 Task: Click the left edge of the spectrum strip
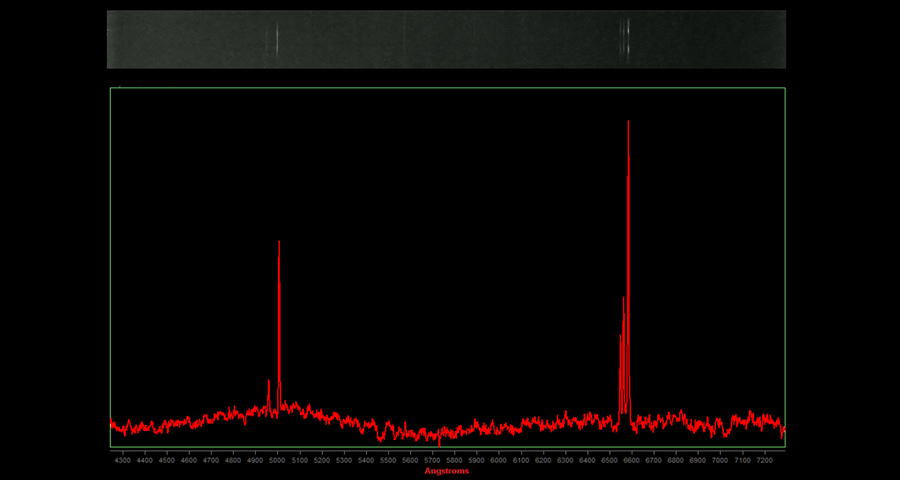pos(110,39)
